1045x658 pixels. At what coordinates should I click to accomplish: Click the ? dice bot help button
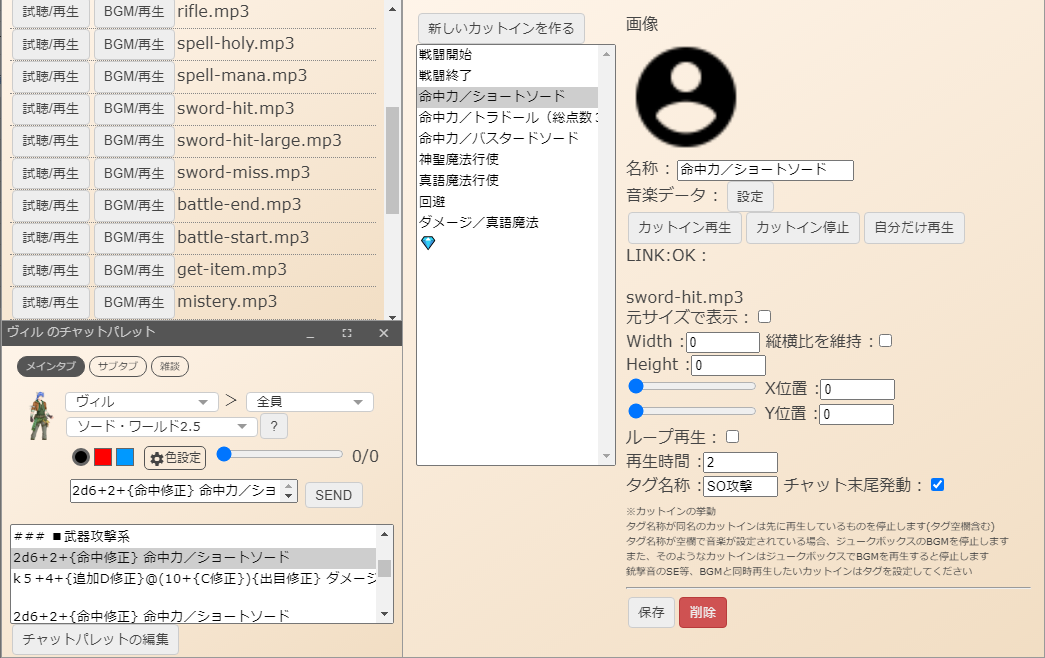tap(273, 427)
